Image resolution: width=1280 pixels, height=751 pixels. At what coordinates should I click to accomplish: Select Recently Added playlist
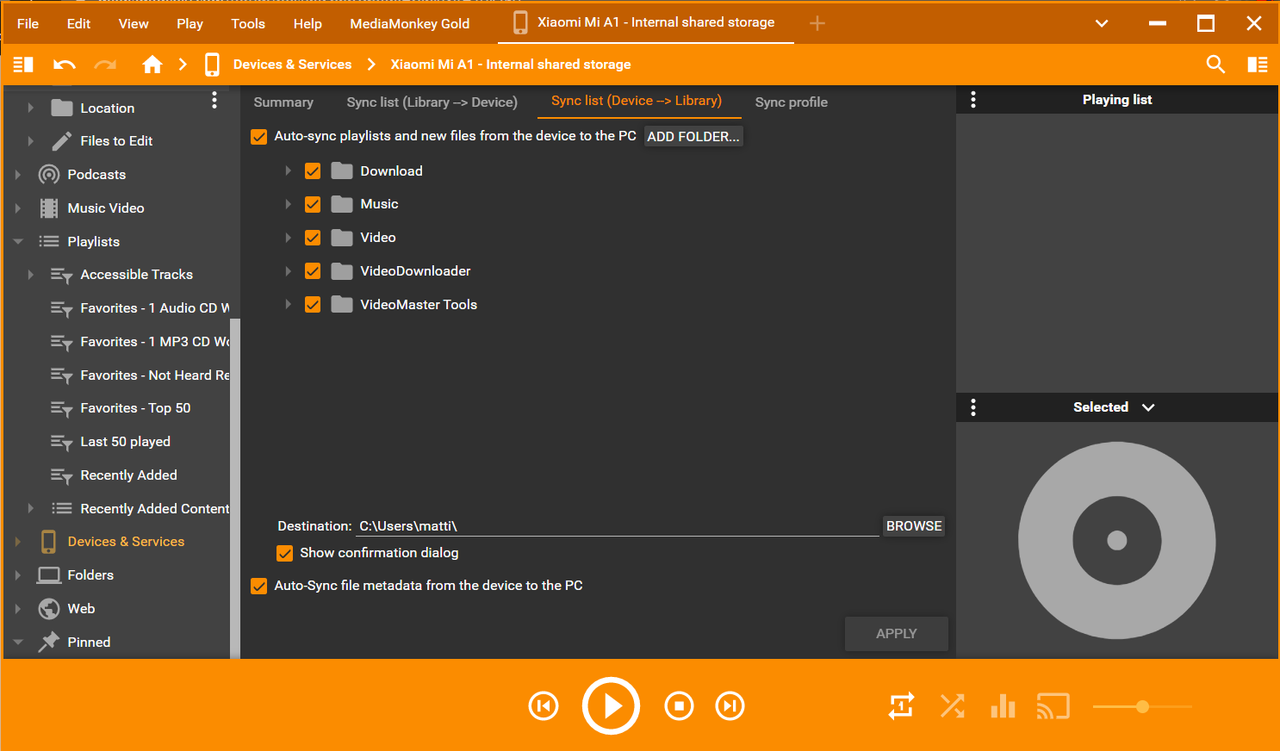(129, 475)
